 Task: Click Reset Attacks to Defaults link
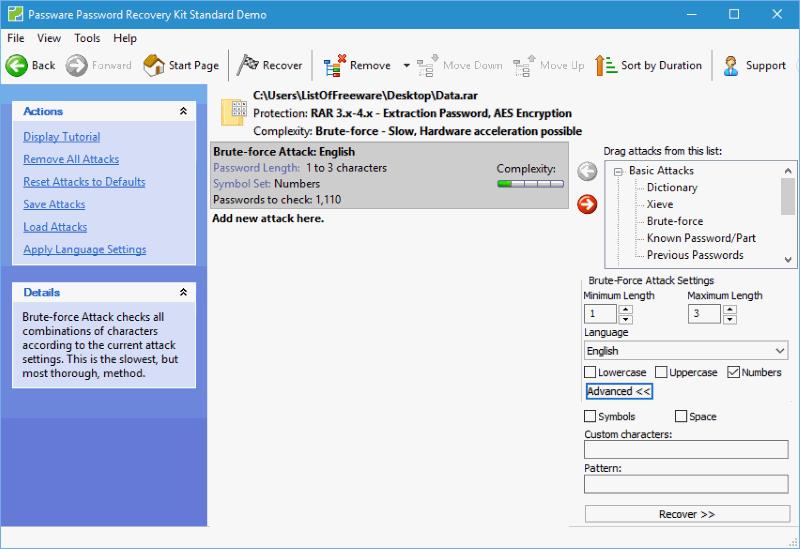pos(84,182)
